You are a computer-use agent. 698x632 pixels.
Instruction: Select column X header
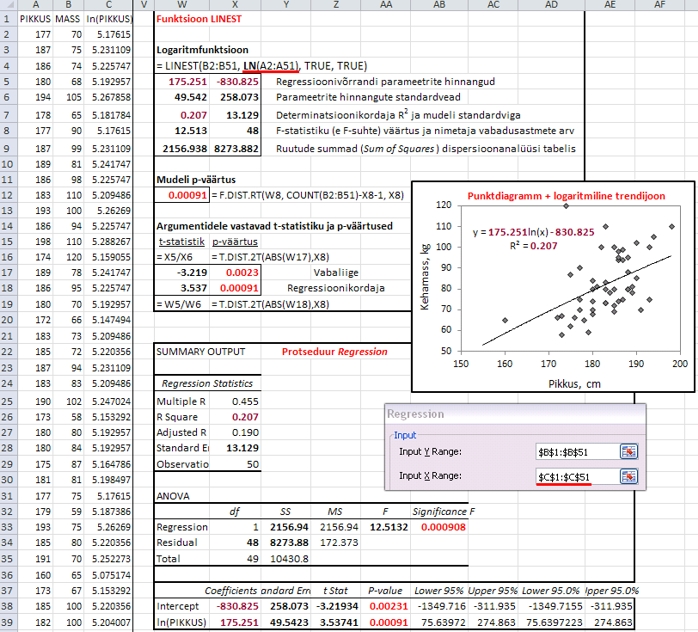point(235,5)
